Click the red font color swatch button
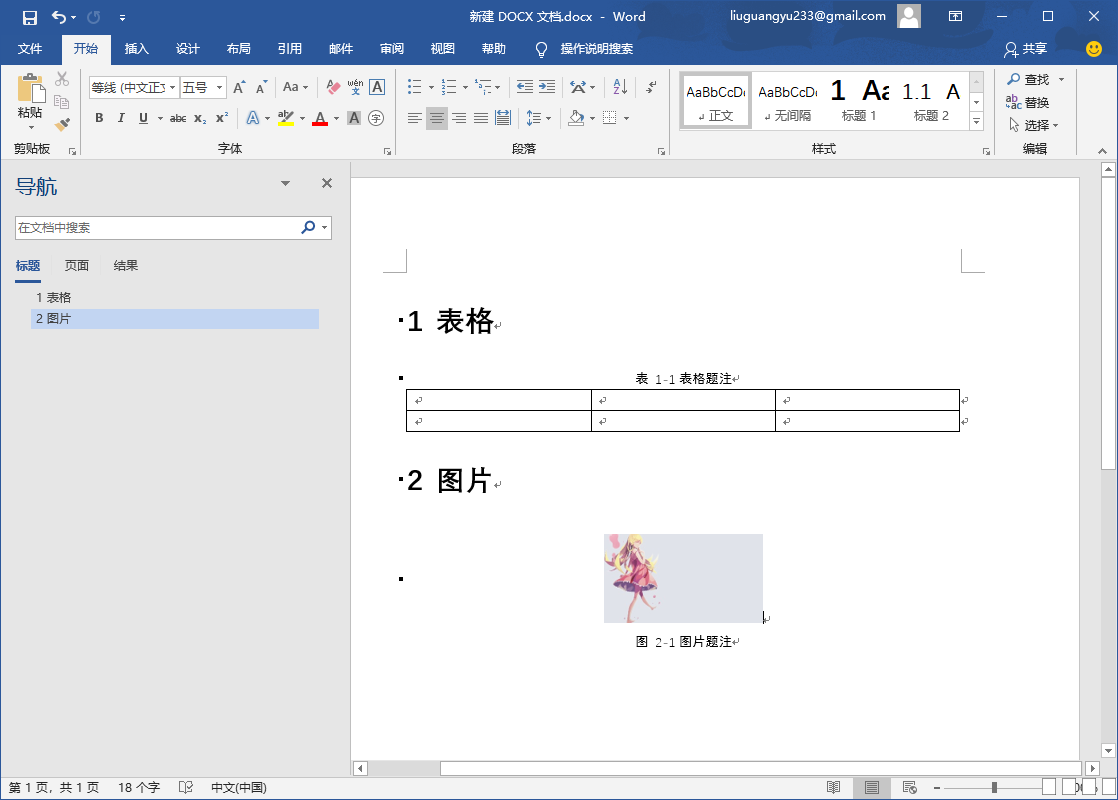 (320, 118)
